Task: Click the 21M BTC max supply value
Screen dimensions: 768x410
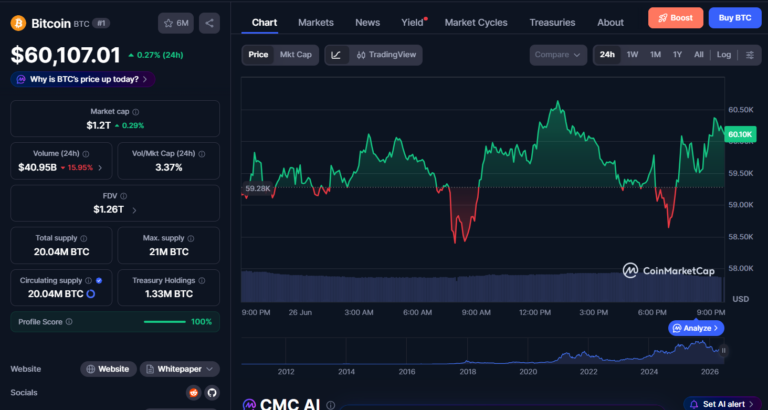Action: 169,252
